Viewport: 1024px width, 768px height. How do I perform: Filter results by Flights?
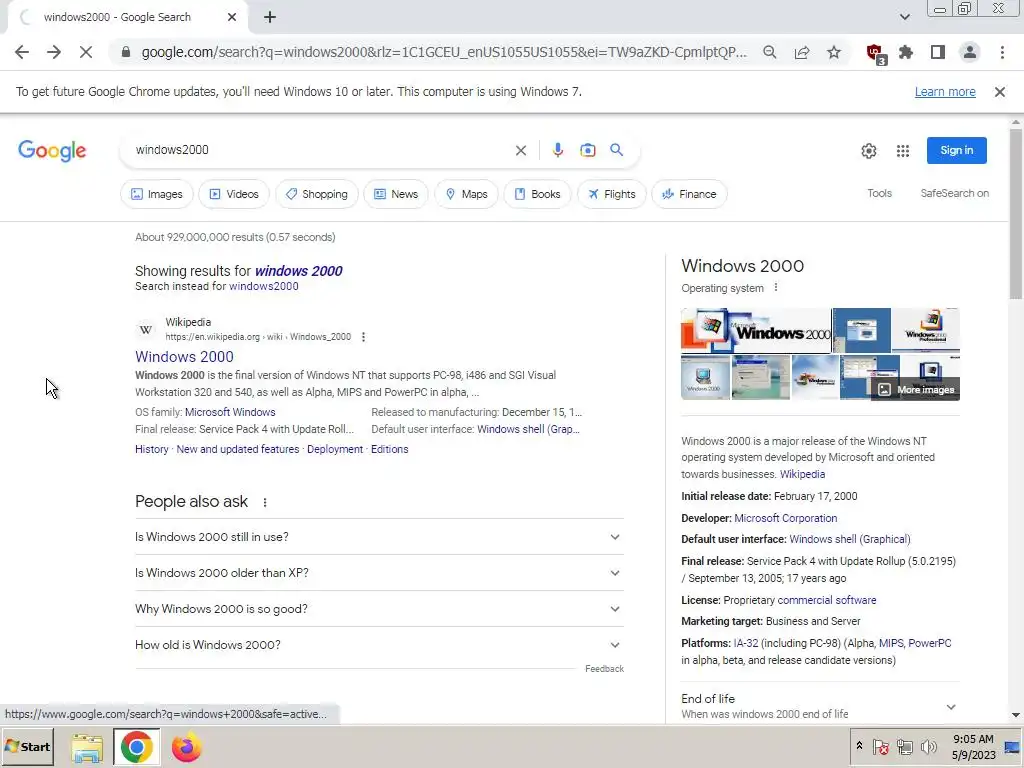tap(612, 194)
